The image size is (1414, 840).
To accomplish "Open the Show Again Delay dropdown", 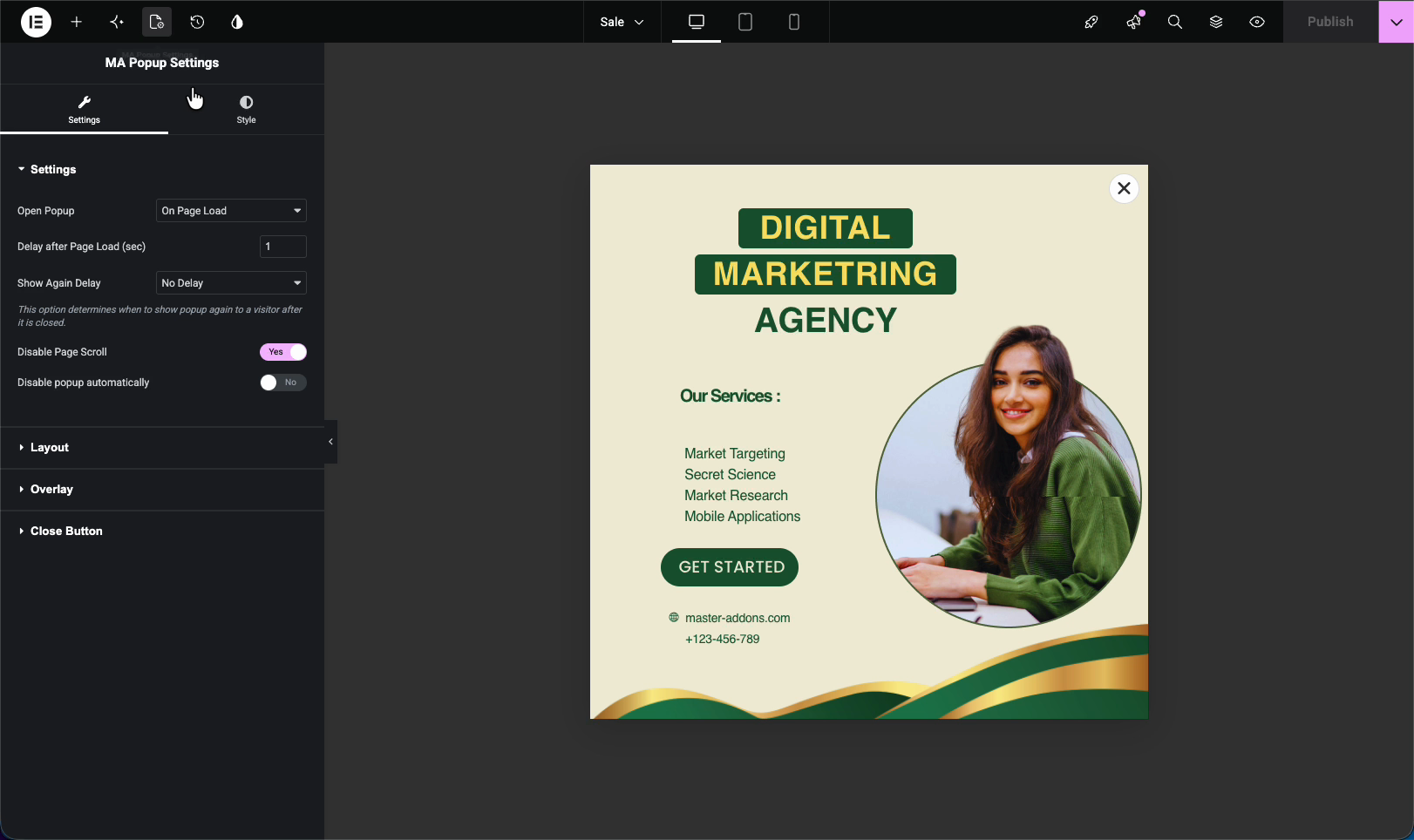I will [x=231, y=283].
